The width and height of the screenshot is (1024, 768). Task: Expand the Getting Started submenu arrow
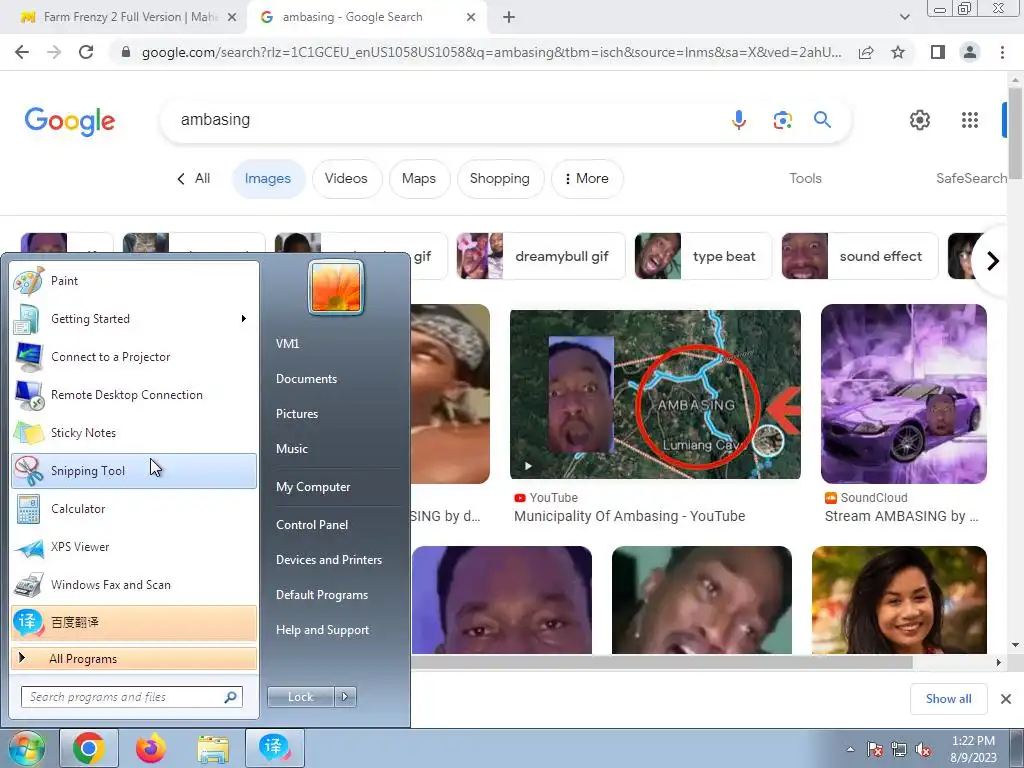pyautogui.click(x=244, y=319)
